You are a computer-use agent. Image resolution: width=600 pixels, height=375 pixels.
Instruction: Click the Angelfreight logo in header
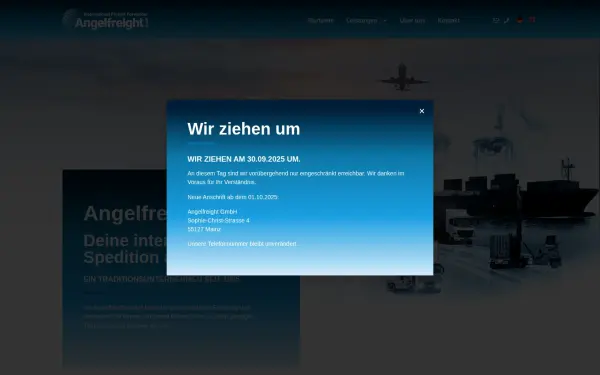tap(106, 19)
